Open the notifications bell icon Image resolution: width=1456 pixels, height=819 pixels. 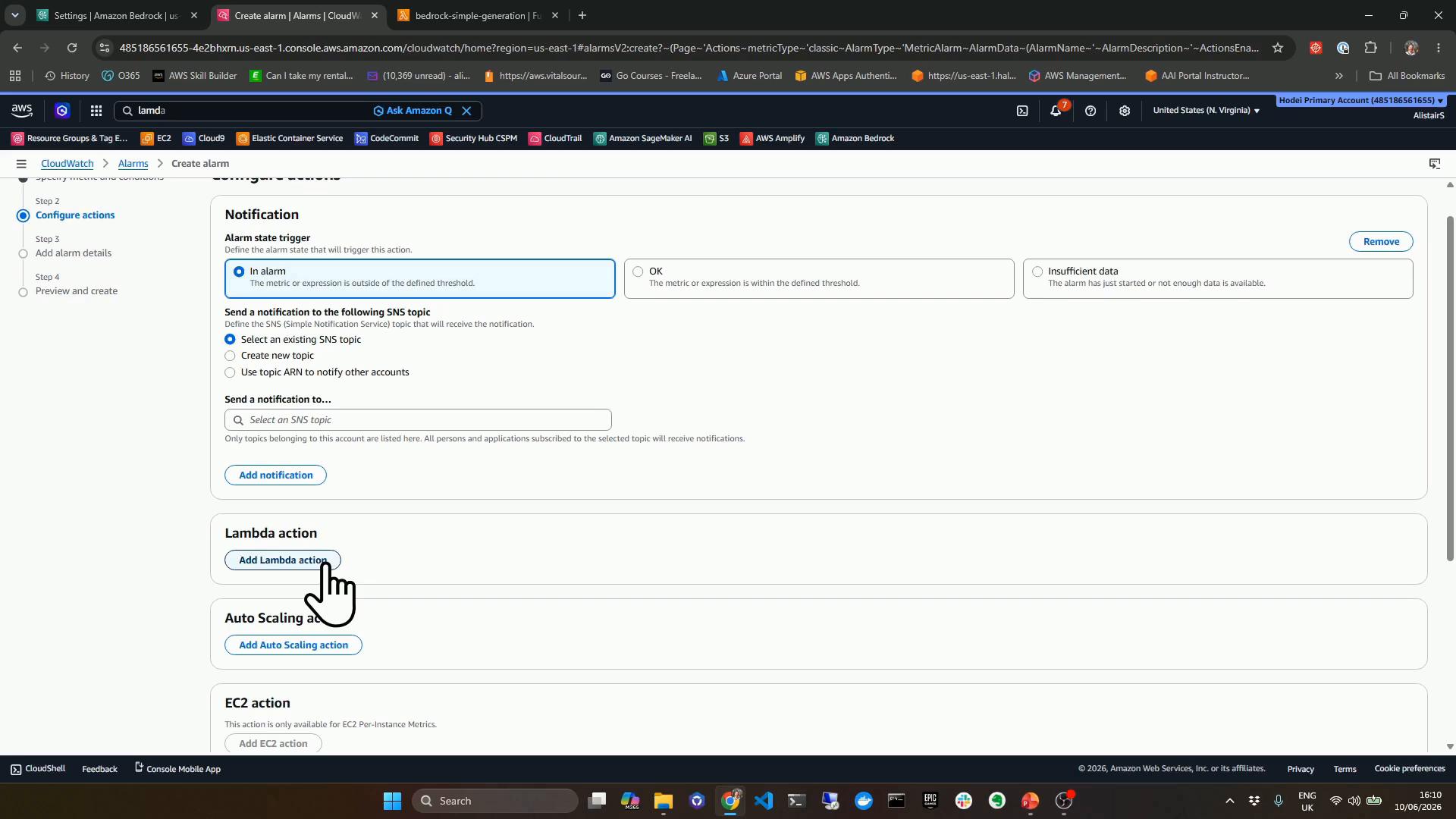(x=1056, y=111)
